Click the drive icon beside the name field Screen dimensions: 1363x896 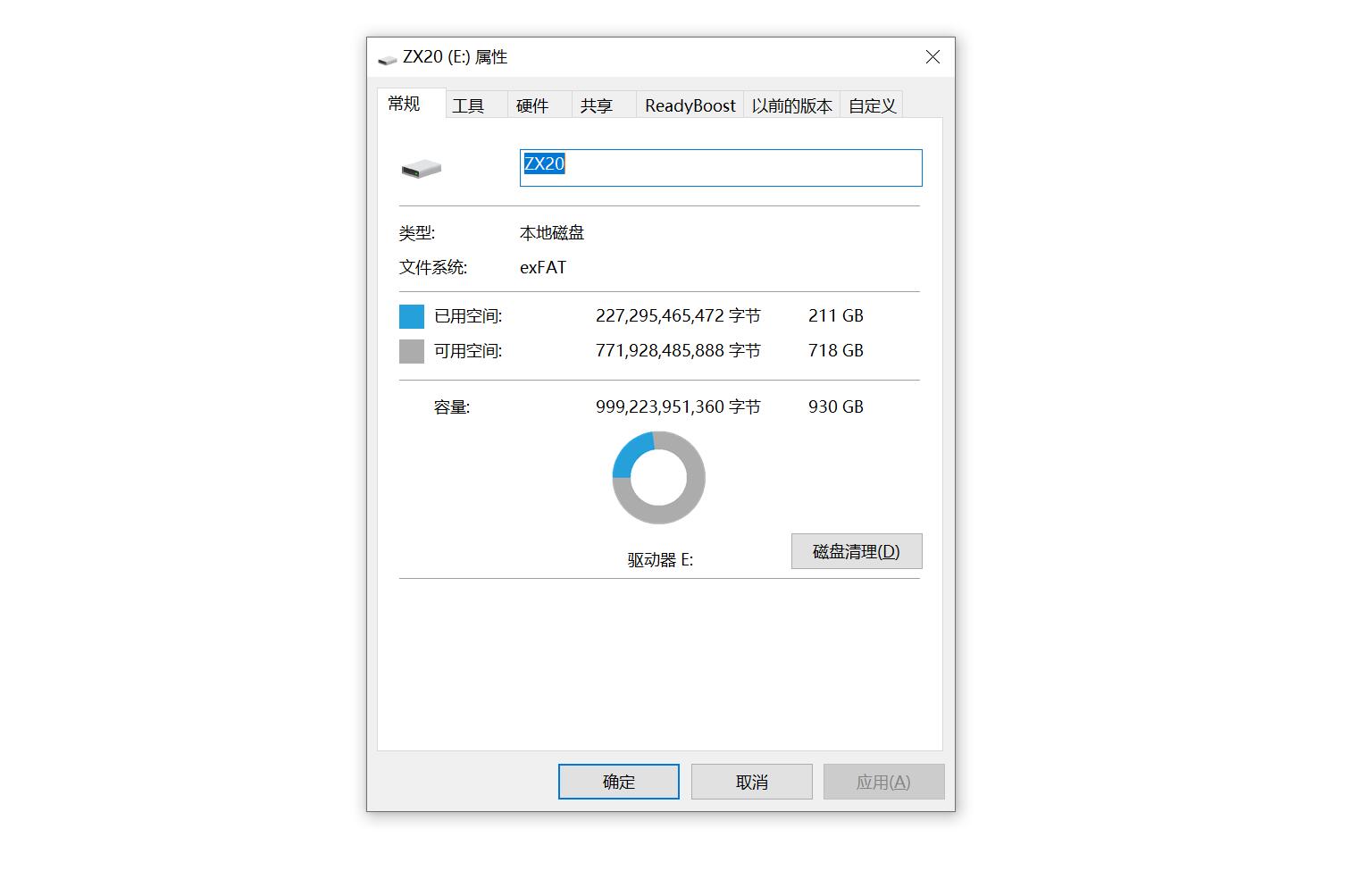pyautogui.click(x=422, y=168)
